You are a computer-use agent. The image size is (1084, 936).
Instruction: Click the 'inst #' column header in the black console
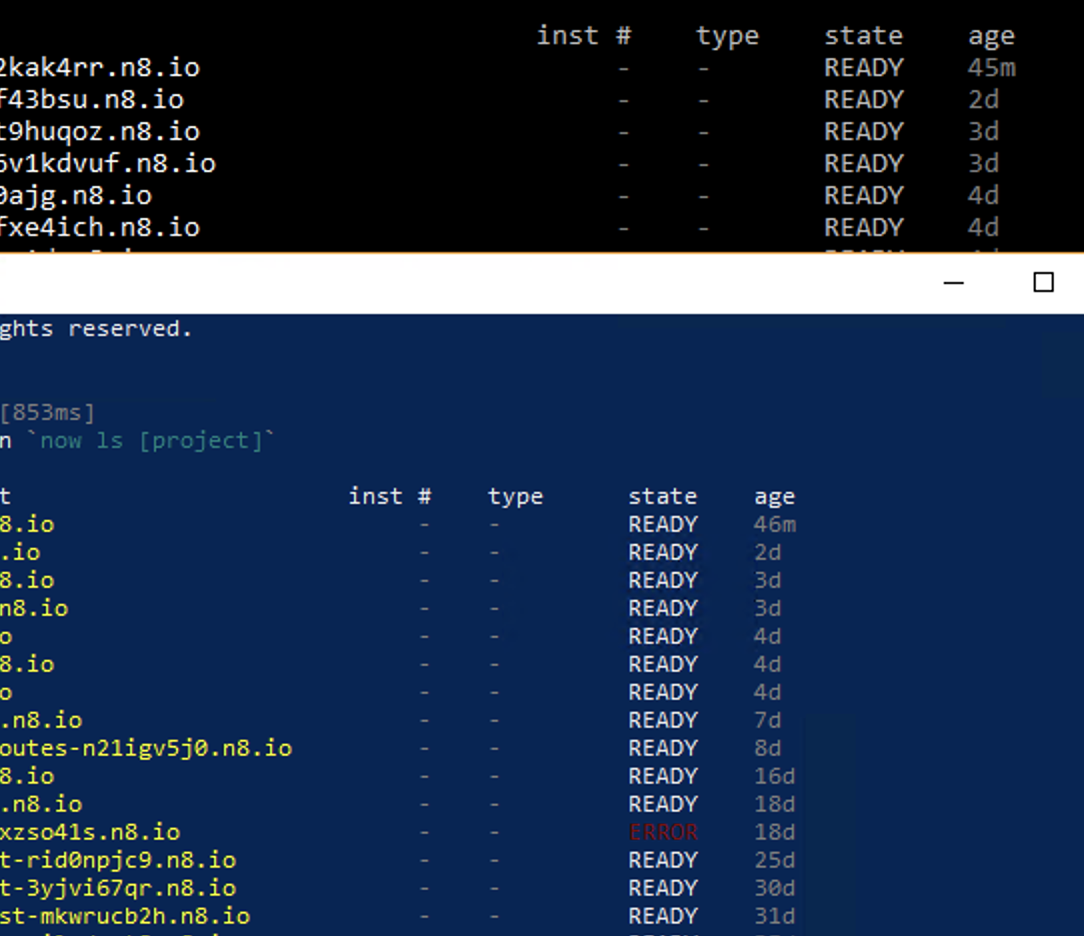point(585,35)
